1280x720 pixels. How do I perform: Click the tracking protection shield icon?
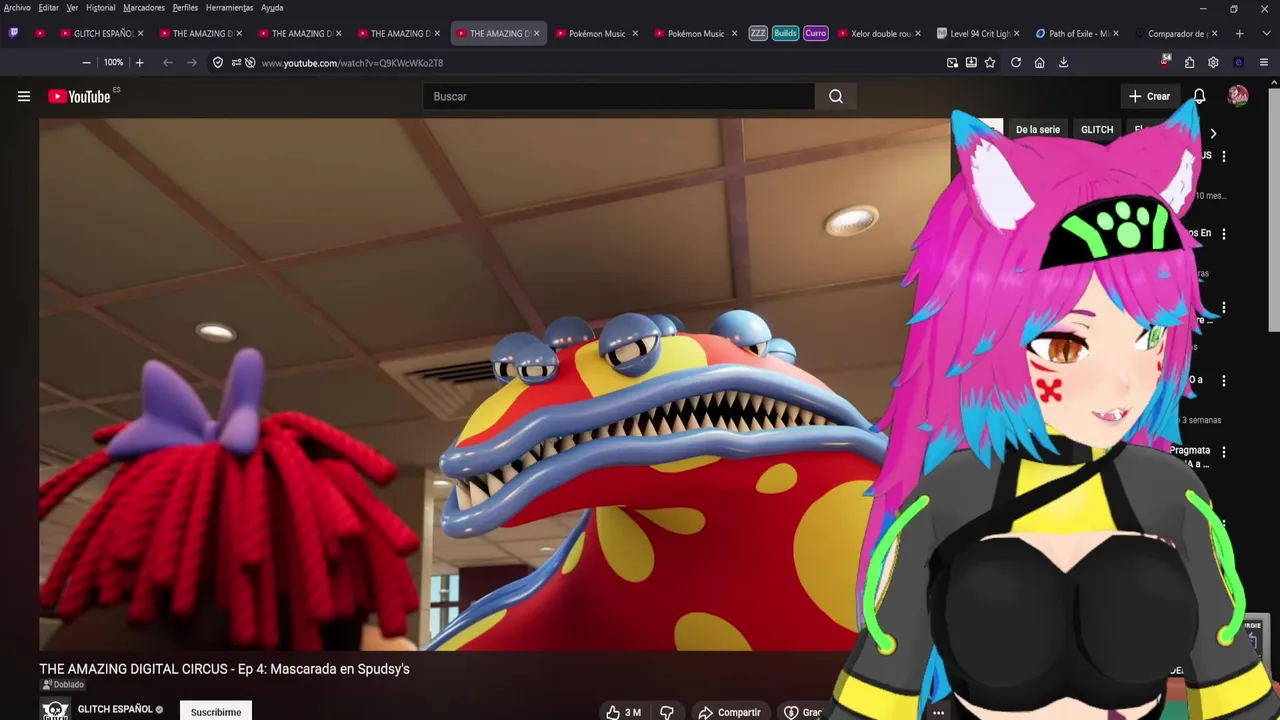coord(217,62)
